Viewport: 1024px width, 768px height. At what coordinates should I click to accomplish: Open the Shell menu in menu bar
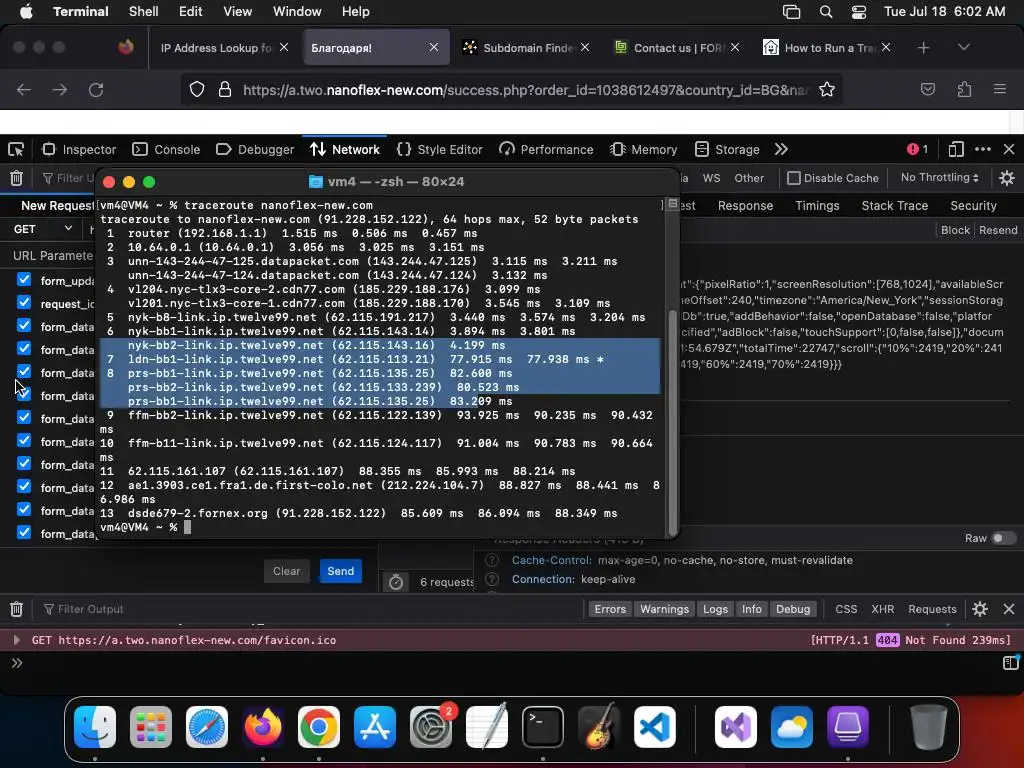[x=143, y=12]
